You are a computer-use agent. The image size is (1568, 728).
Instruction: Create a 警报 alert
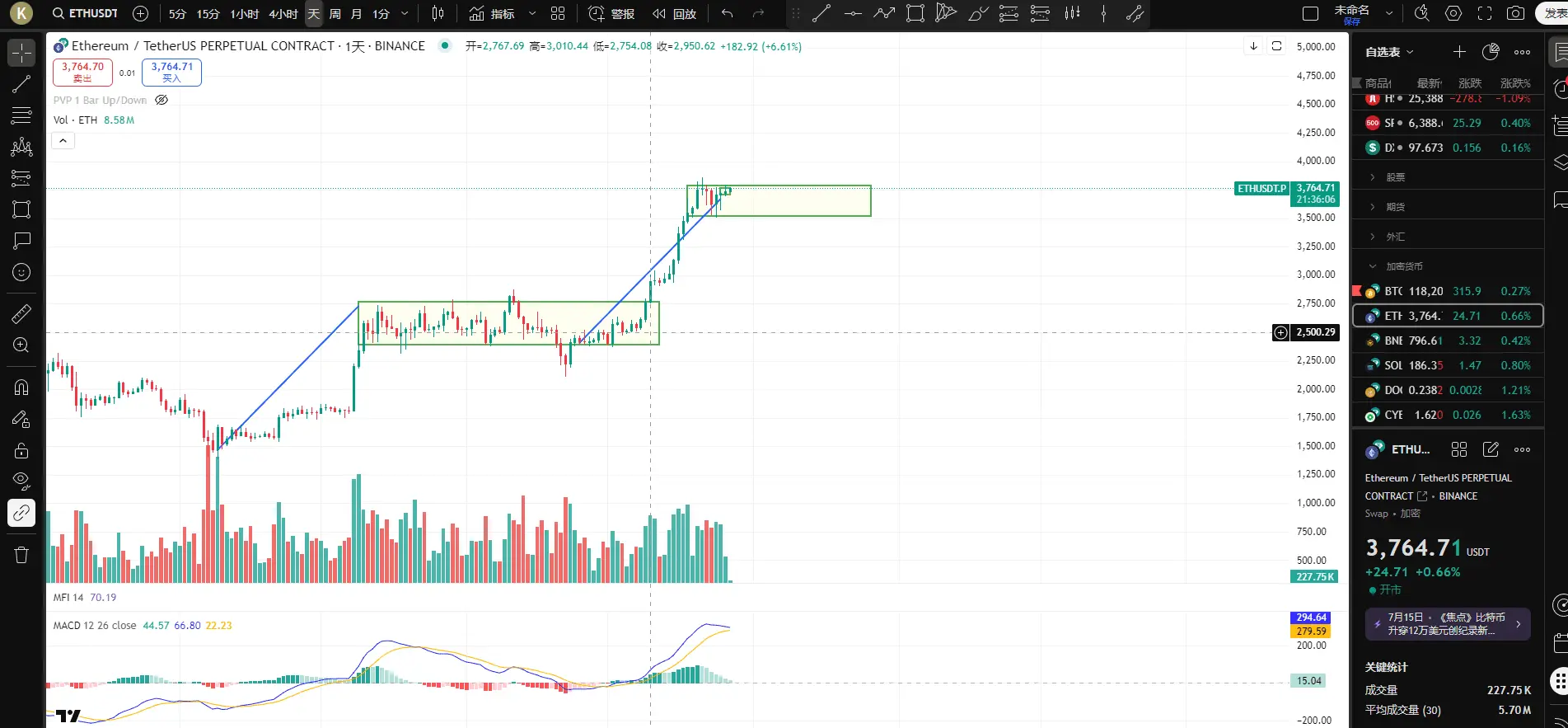click(611, 14)
